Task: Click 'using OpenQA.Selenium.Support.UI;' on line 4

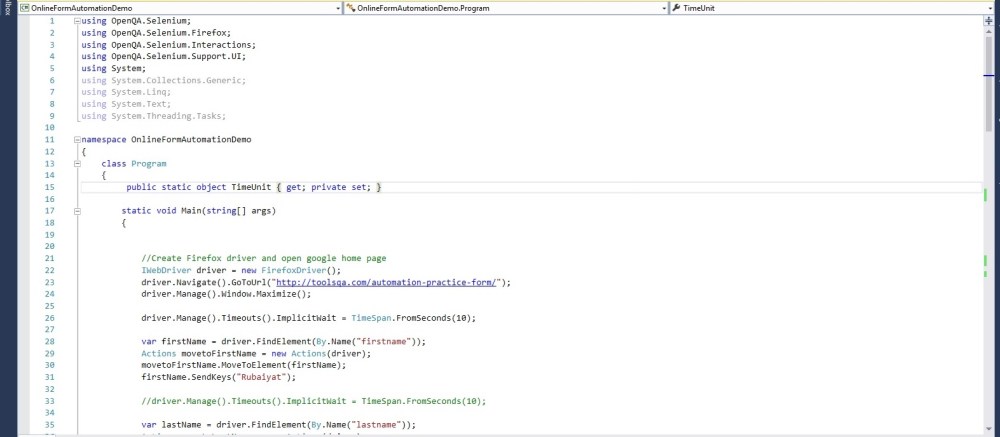Action: pyautogui.click(x=164, y=57)
